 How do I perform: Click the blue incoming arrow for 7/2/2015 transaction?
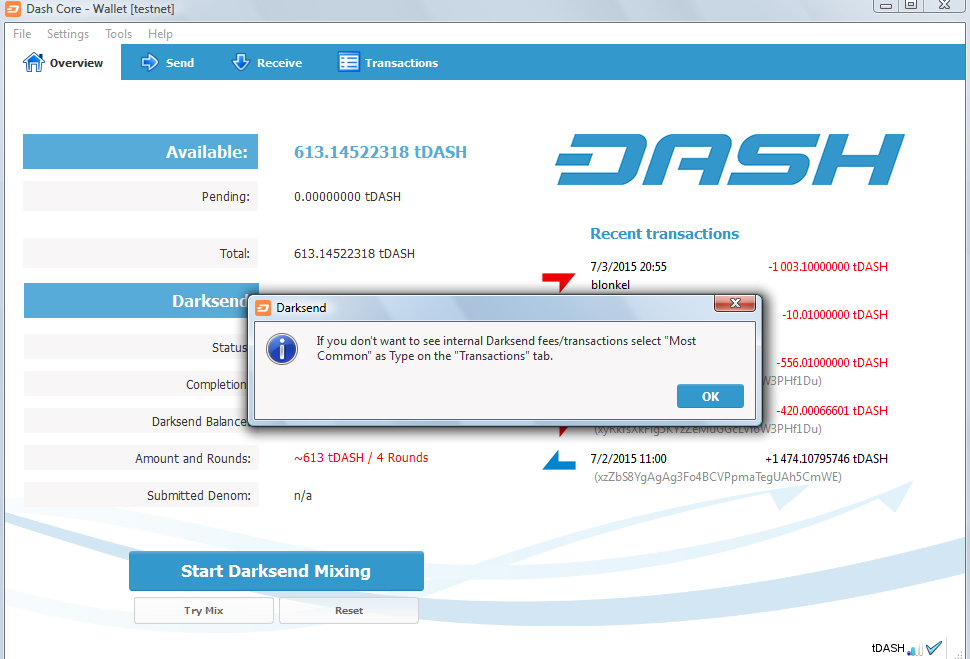559,460
